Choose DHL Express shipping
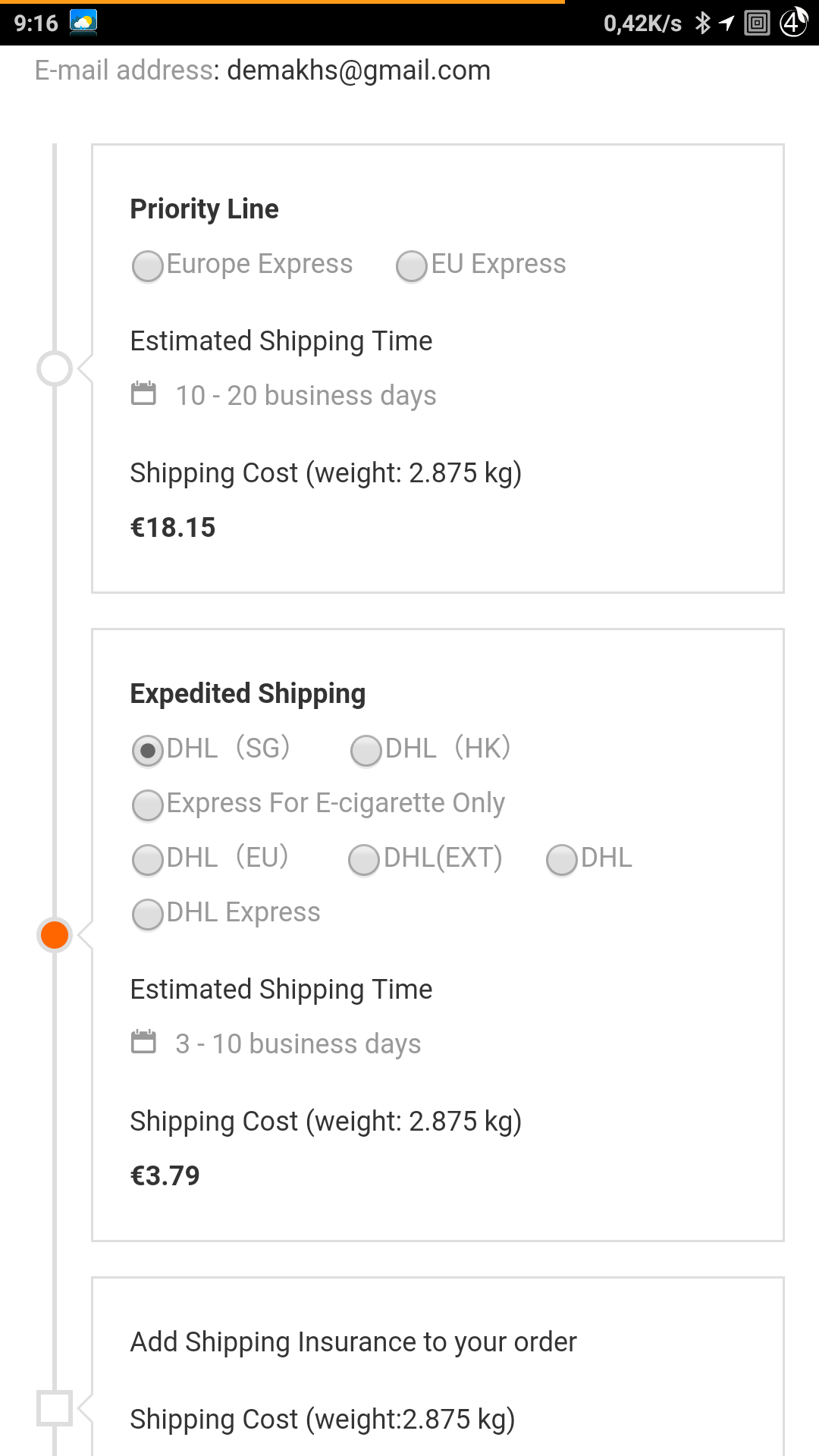Viewport: 819px width, 1456px height. click(x=148, y=915)
